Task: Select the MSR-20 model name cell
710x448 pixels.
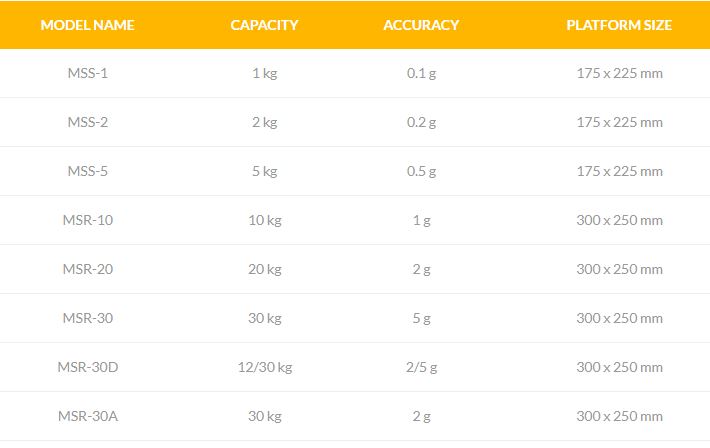Action: pos(87,269)
